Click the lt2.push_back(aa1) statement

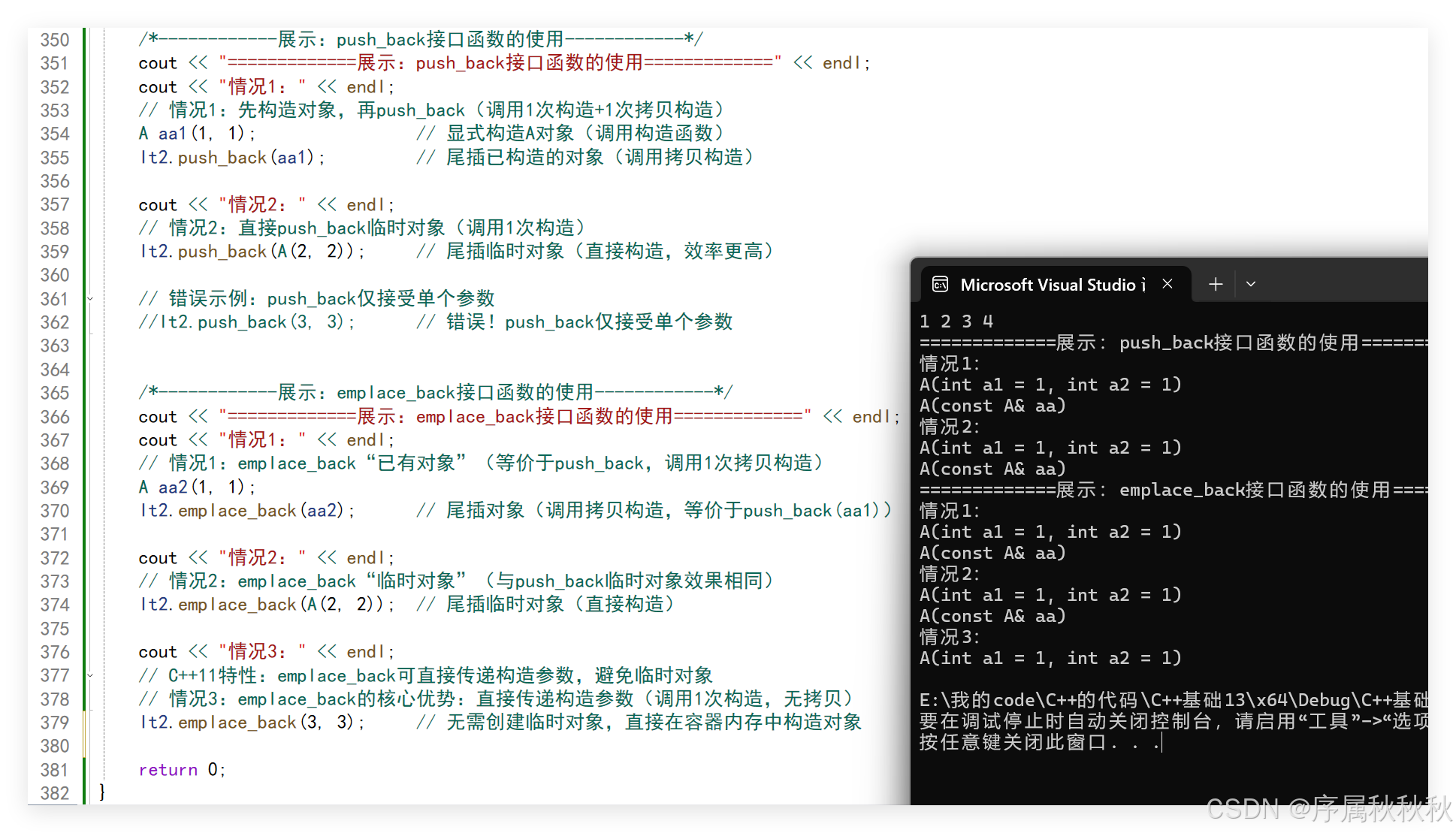[231, 158]
